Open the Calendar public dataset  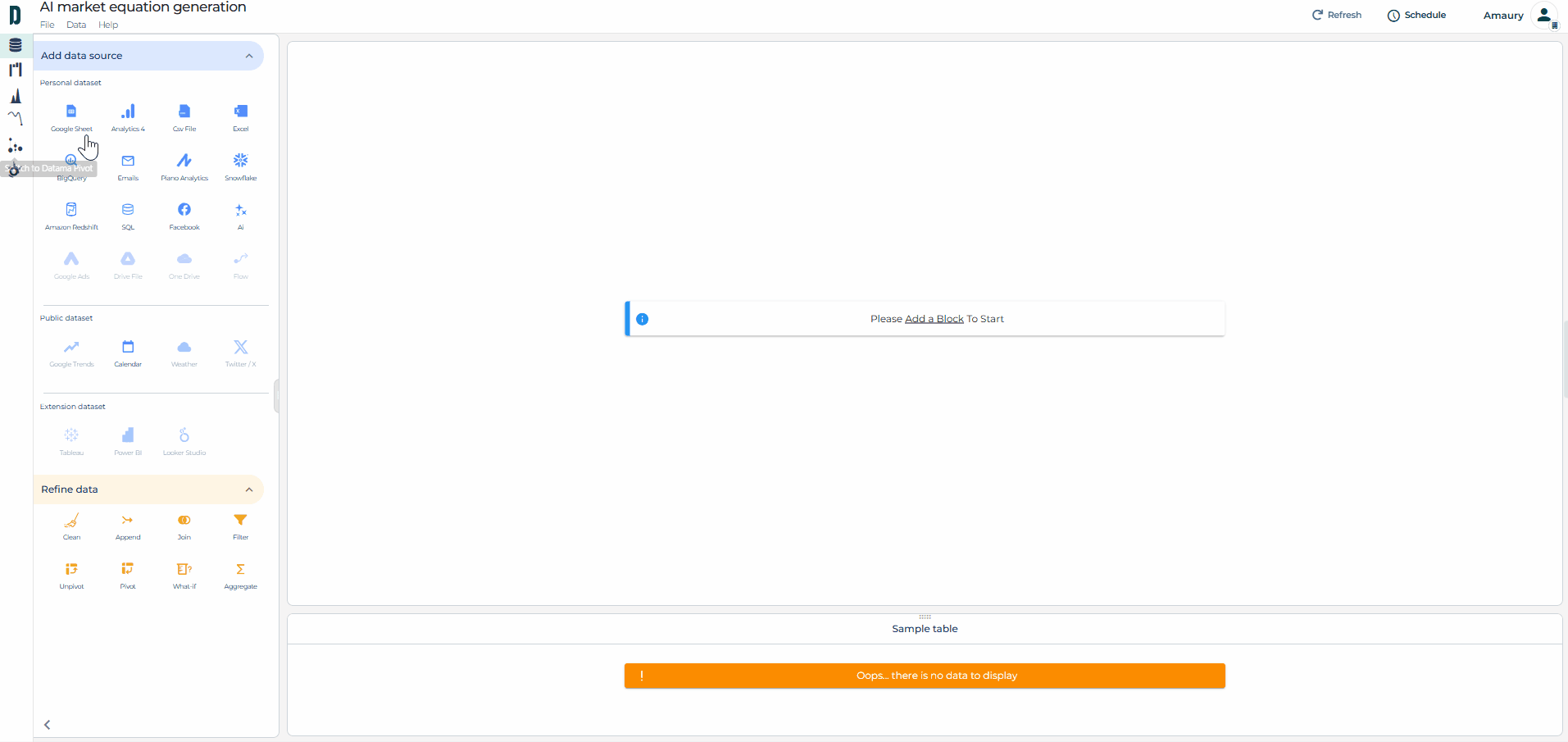coord(128,348)
